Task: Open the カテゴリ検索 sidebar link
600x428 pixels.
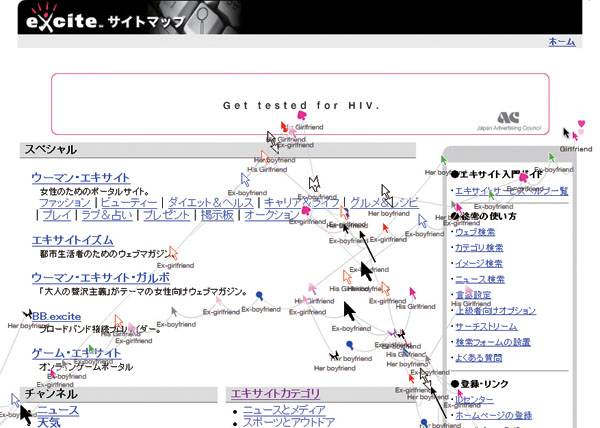Action: click(479, 248)
